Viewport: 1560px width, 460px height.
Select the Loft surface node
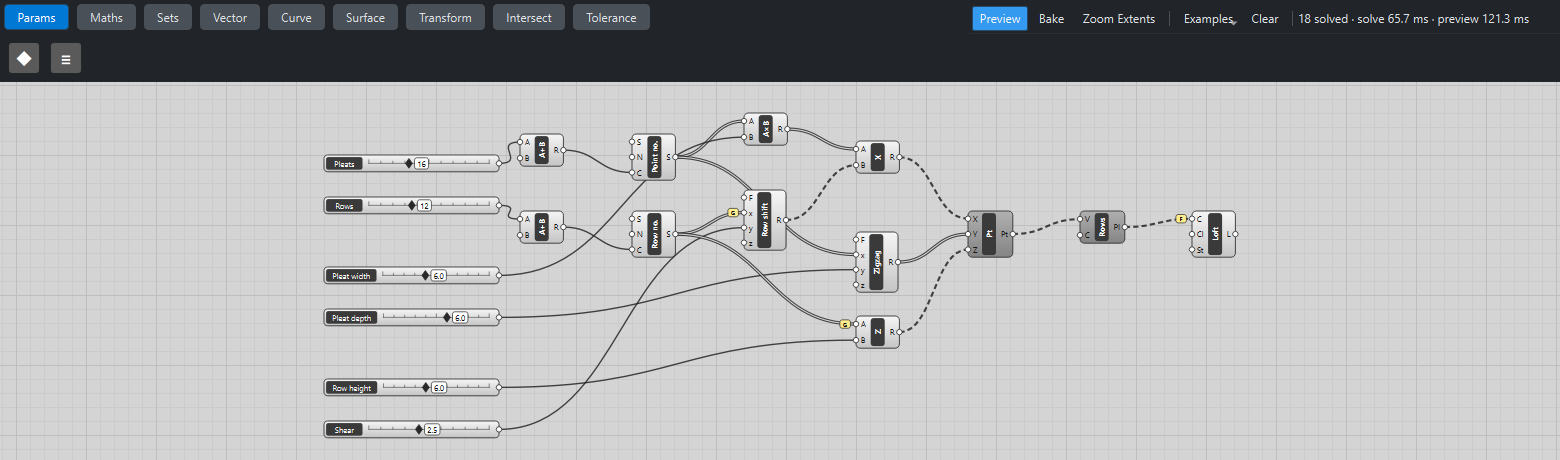tap(1214, 234)
